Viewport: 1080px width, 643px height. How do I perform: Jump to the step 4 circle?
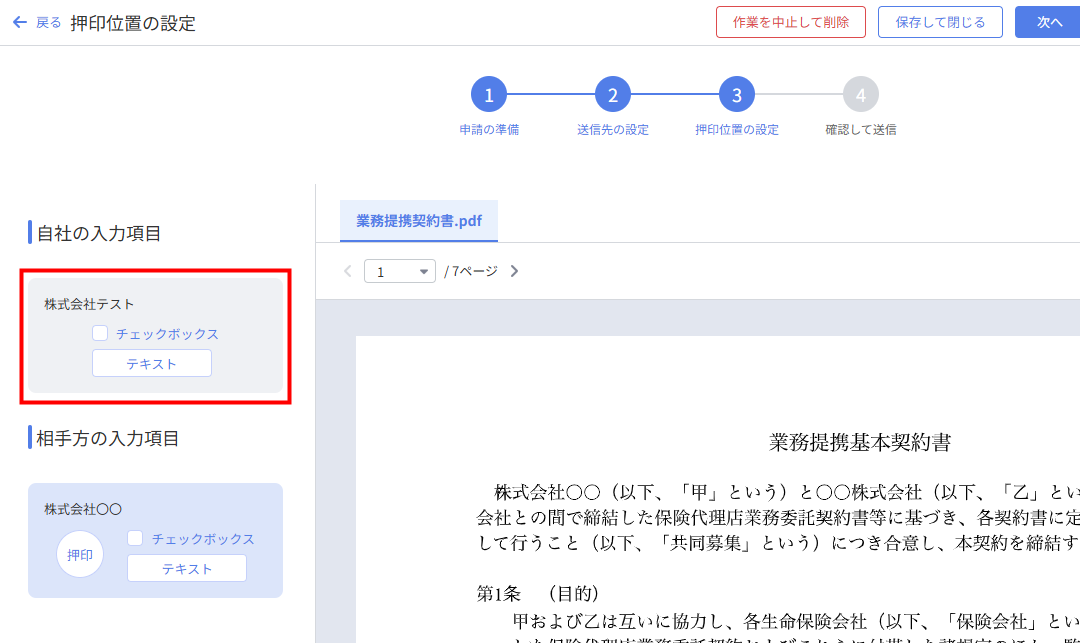click(861, 96)
